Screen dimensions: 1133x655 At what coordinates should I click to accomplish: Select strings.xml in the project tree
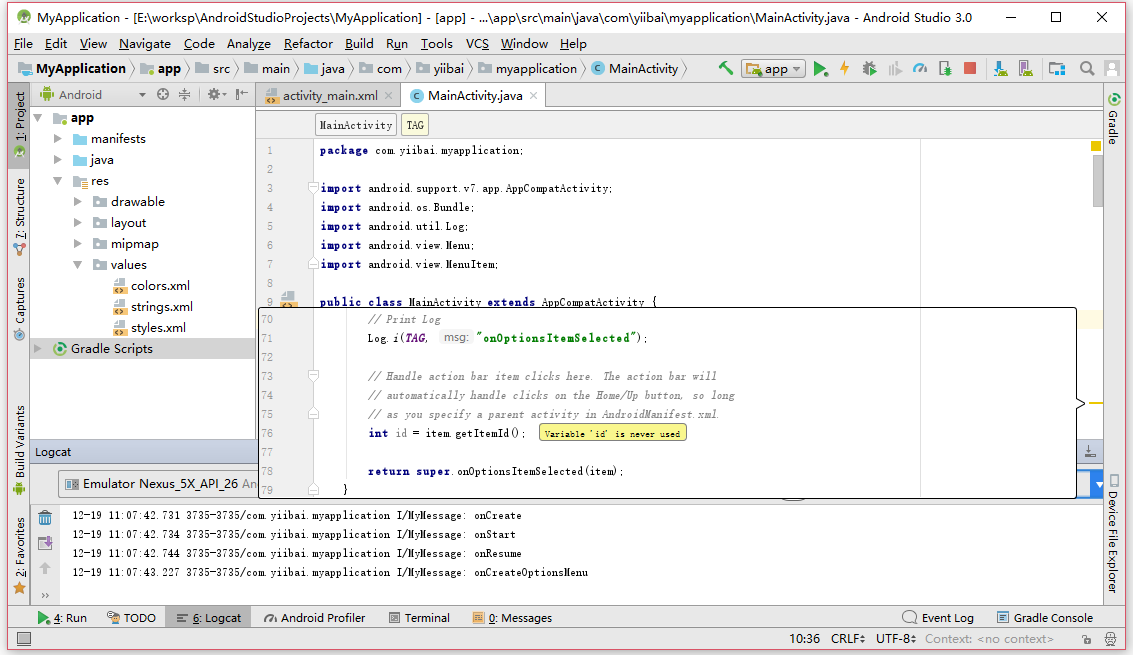tap(161, 307)
